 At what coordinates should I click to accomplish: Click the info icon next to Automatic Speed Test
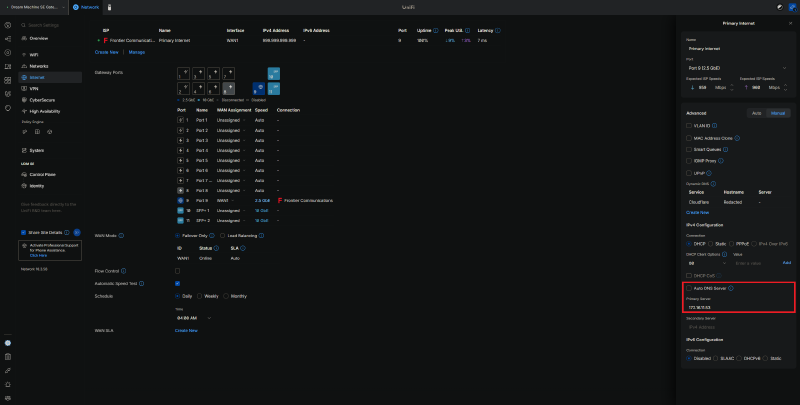141,284
